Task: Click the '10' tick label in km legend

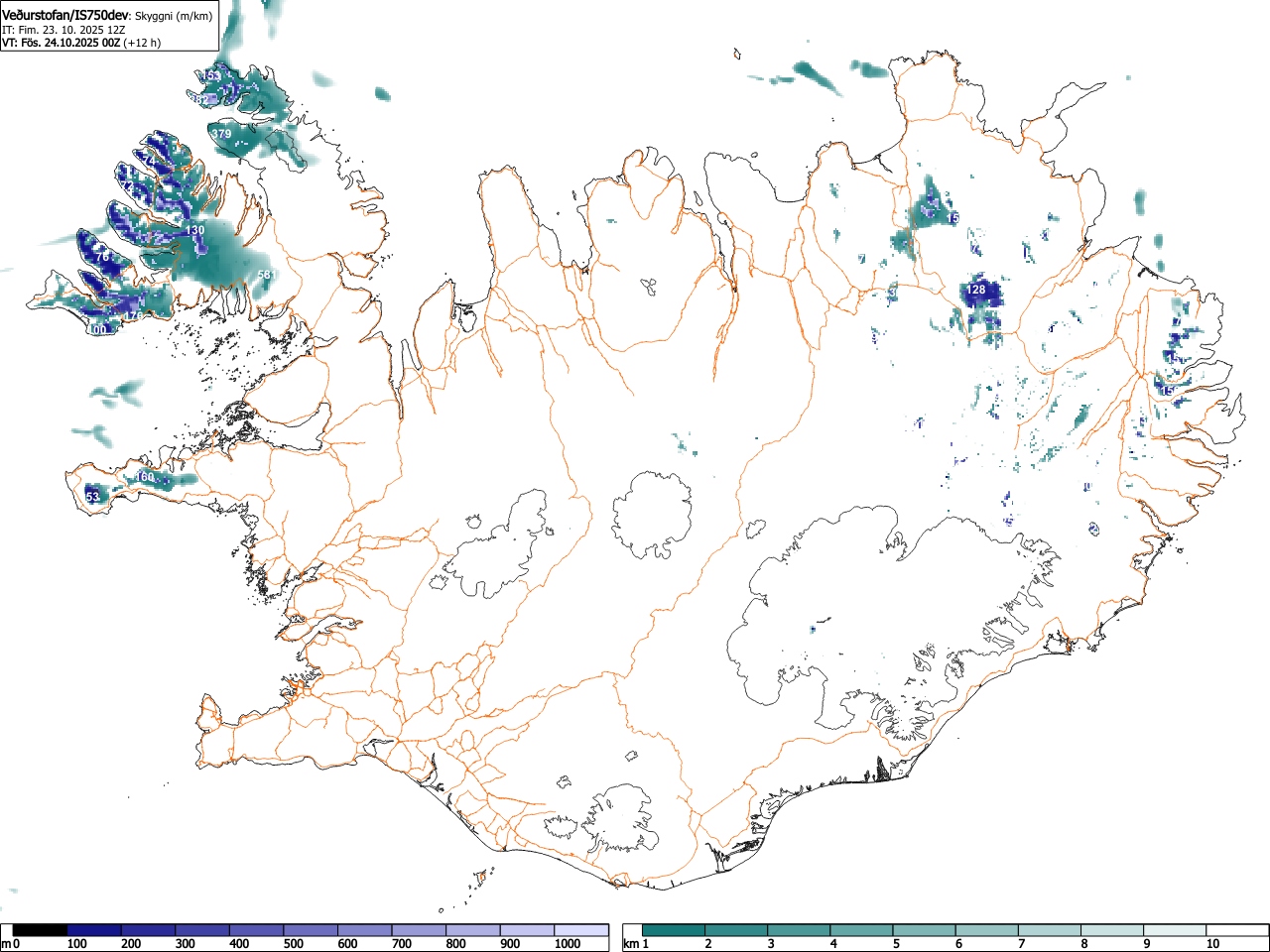Action: click(x=1212, y=944)
